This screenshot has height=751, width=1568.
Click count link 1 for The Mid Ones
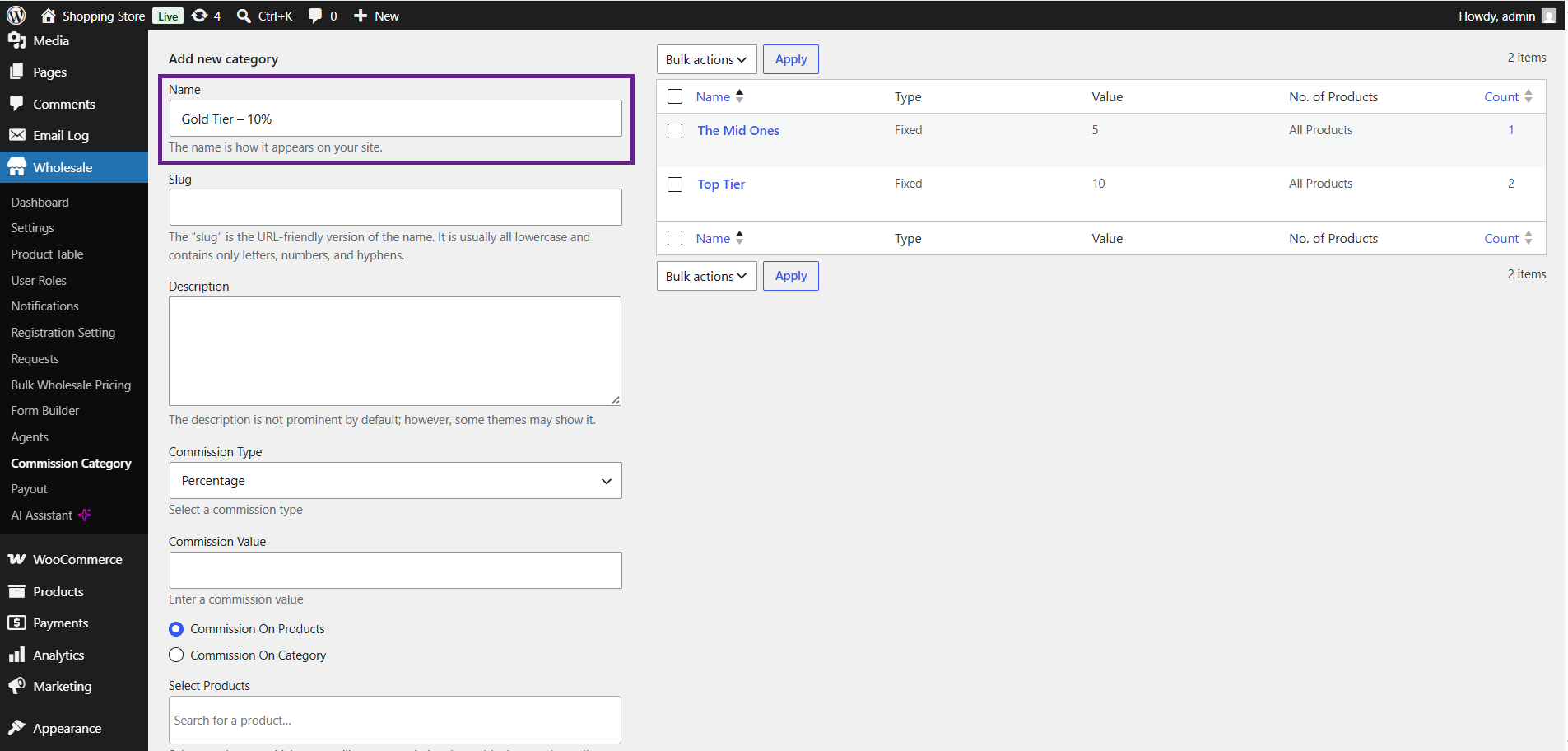pyautogui.click(x=1511, y=130)
